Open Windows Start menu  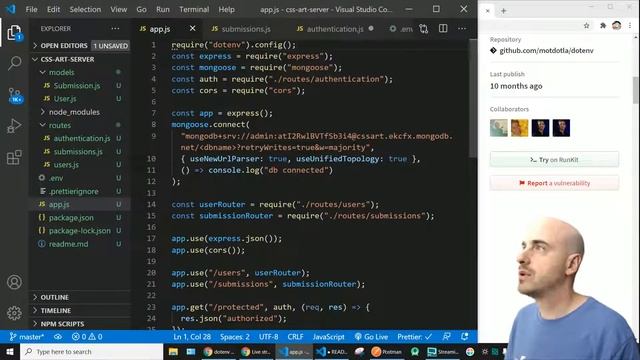9,351
